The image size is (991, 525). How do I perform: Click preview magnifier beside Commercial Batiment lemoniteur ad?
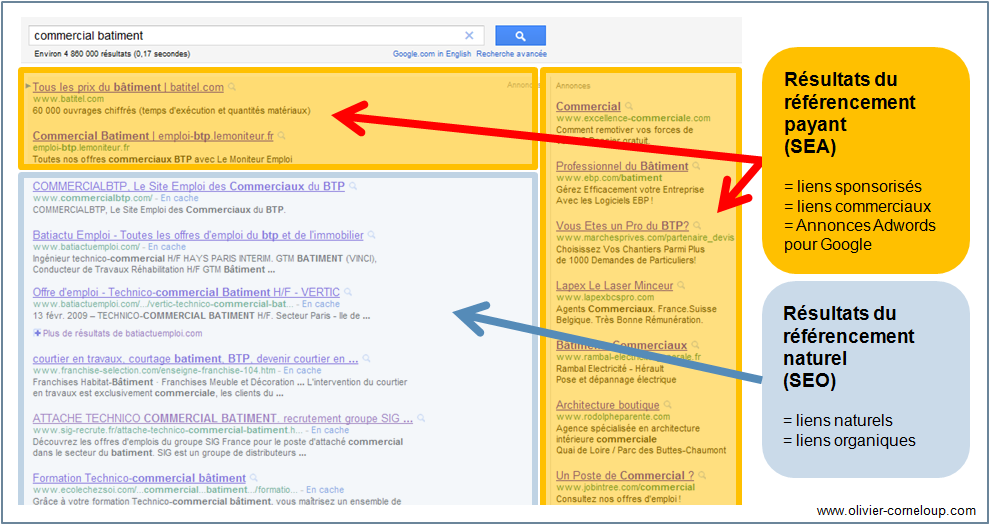click(282, 136)
